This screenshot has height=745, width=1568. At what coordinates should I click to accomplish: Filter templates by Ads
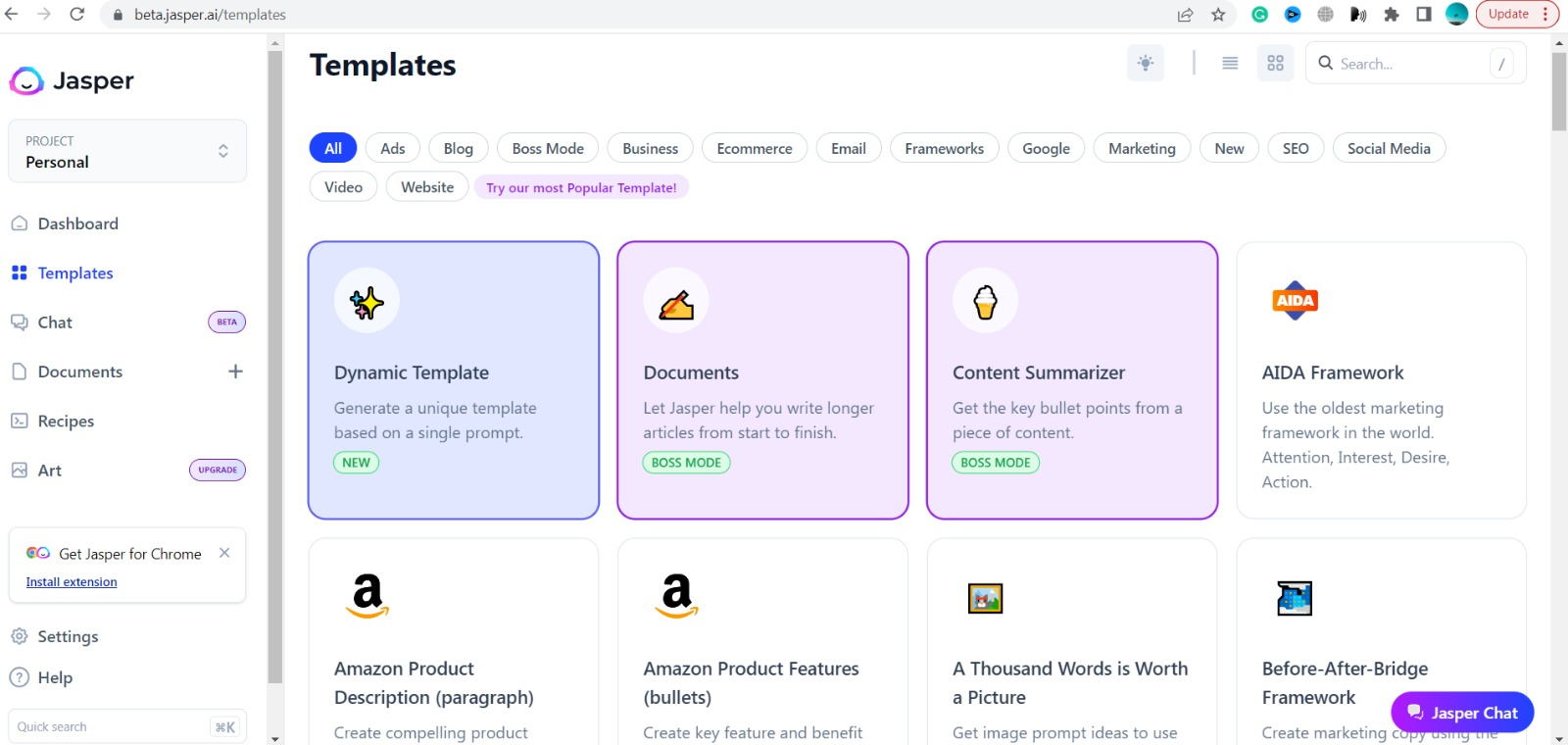(x=393, y=148)
